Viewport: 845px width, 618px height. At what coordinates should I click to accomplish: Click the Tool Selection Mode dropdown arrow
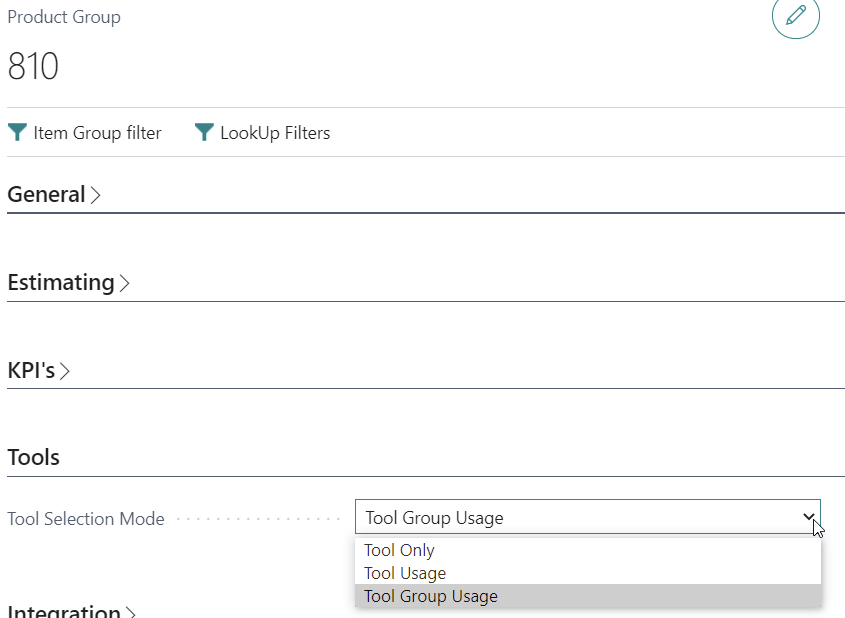[x=808, y=517]
